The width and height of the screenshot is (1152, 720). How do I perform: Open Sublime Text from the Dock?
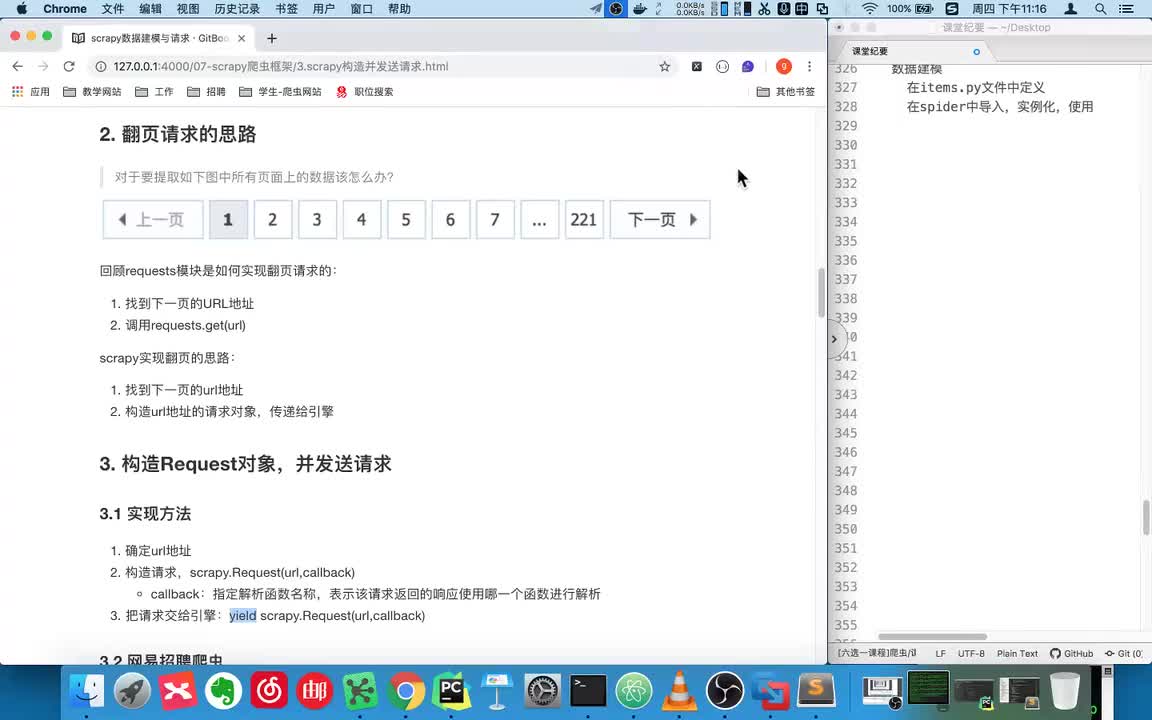tap(816, 691)
